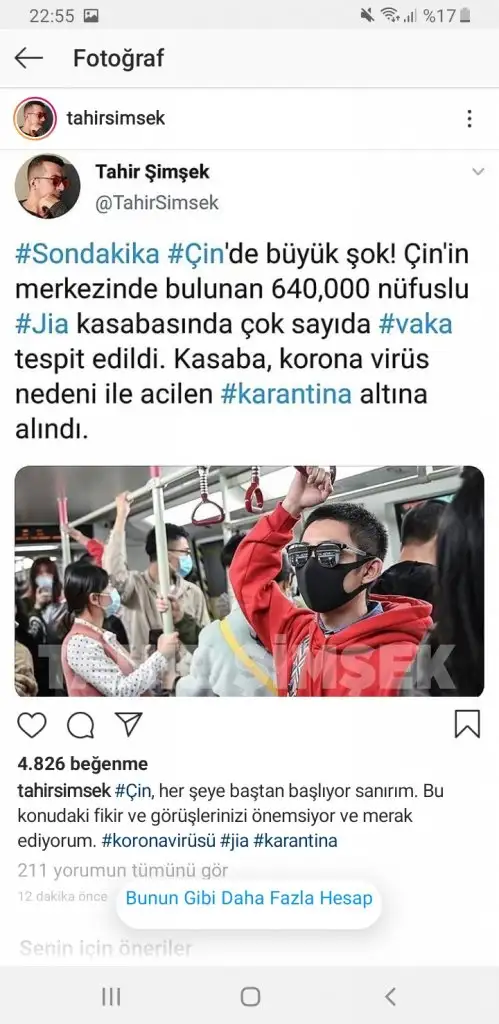Open the #karantina hashtag in caption
499x1024 pixels.
pyautogui.click(x=295, y=840)
